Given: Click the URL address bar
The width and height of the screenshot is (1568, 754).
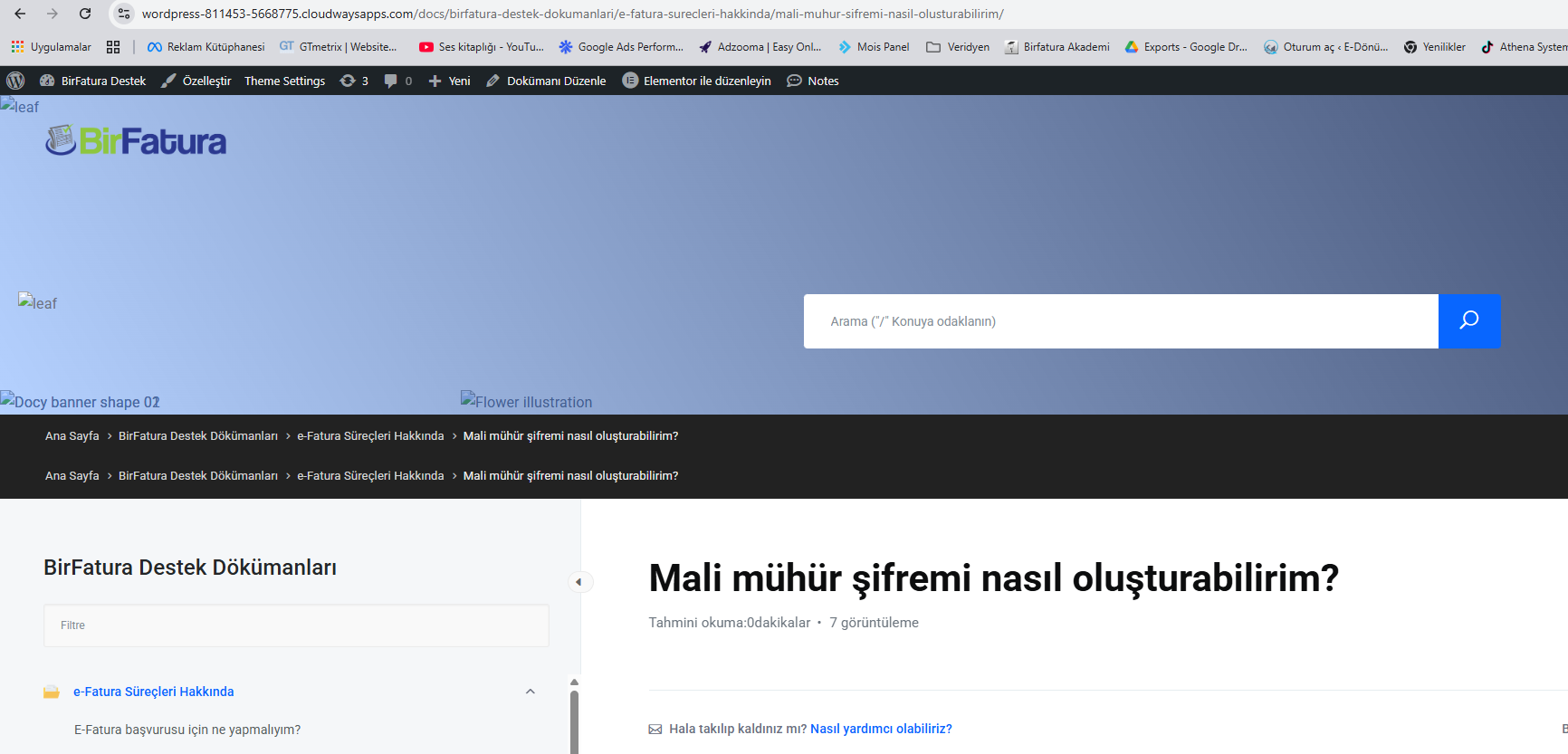Looking at the screenshot, I should [x=572, y=14].
